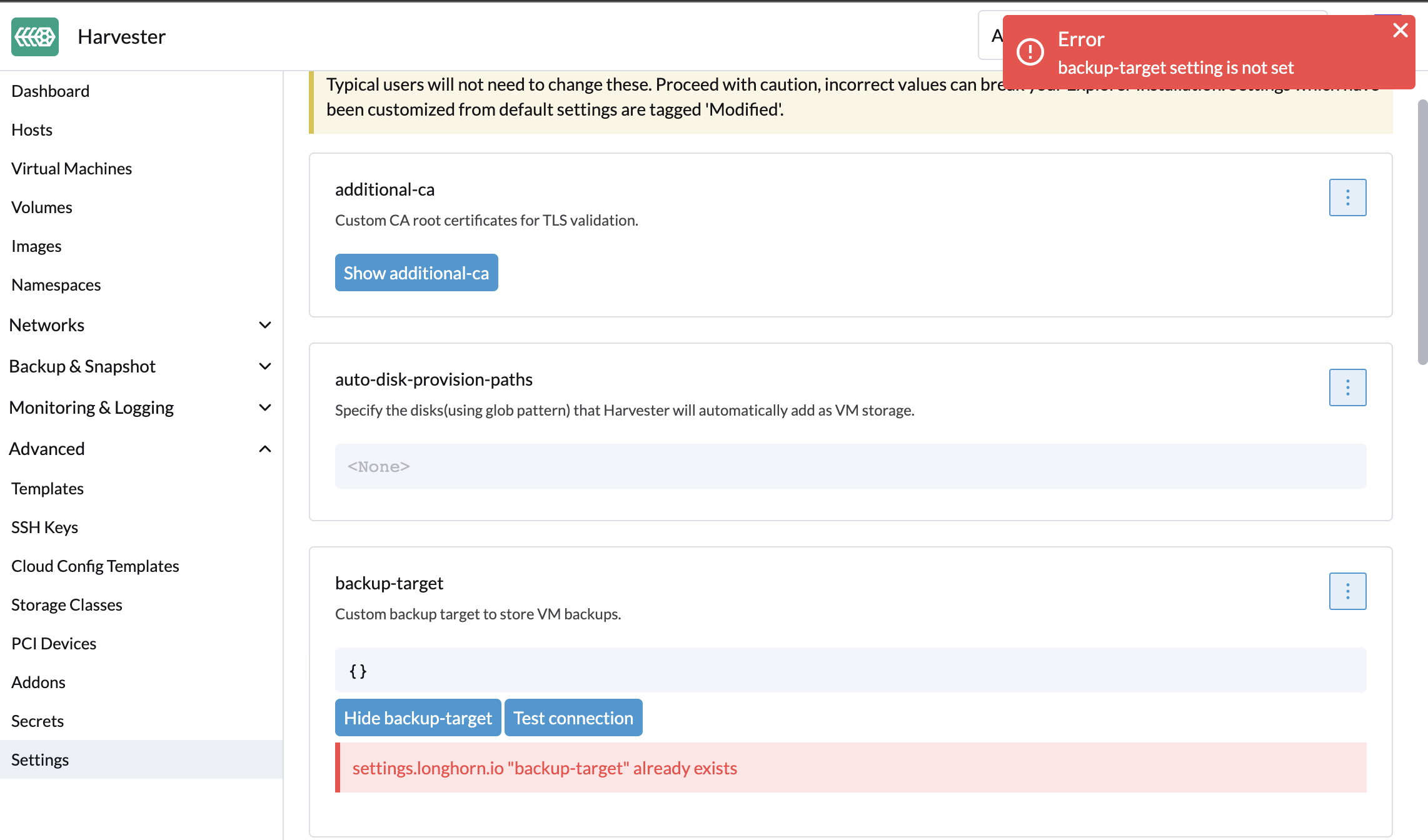View PCI Devices

53,643
